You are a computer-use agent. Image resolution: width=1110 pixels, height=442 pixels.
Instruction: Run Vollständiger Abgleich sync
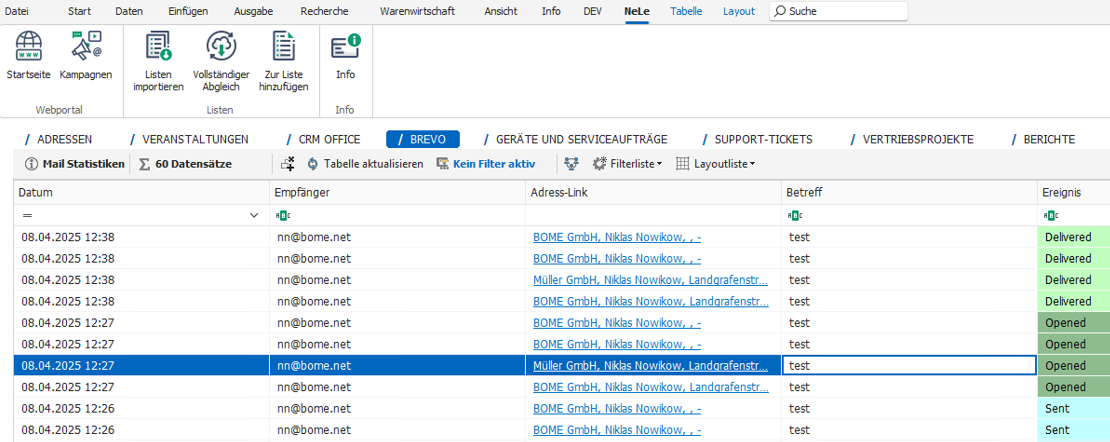coord(221,45)
